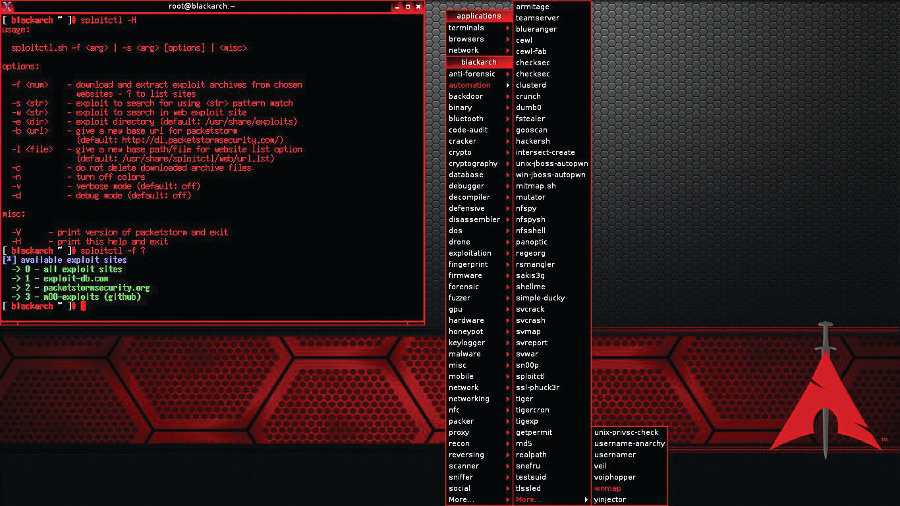Open the reversing category
900x506 pixels.
pyautogui.click(x=479, y=455)
